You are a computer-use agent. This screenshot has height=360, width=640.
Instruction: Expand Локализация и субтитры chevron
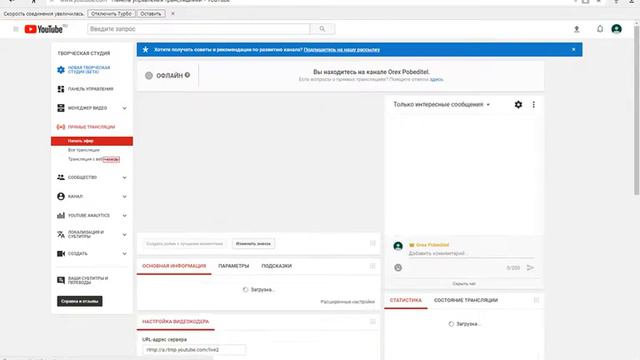tap(124, 235)
